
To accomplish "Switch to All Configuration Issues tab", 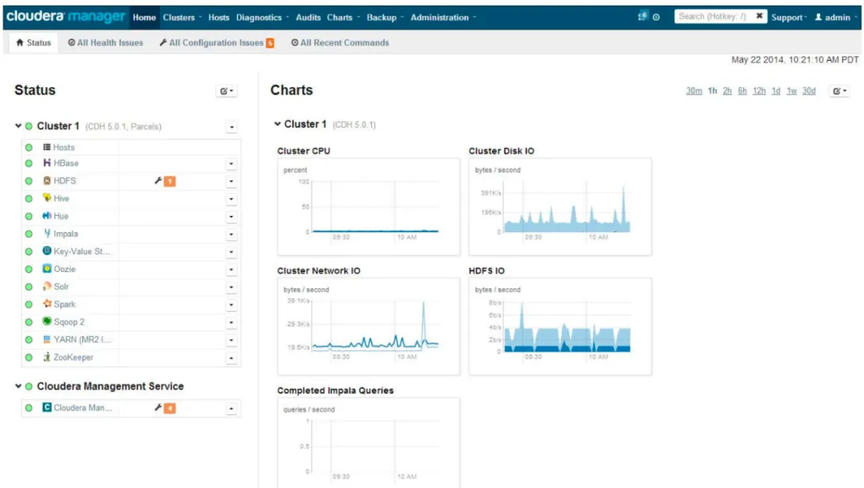I will point(217,42).
